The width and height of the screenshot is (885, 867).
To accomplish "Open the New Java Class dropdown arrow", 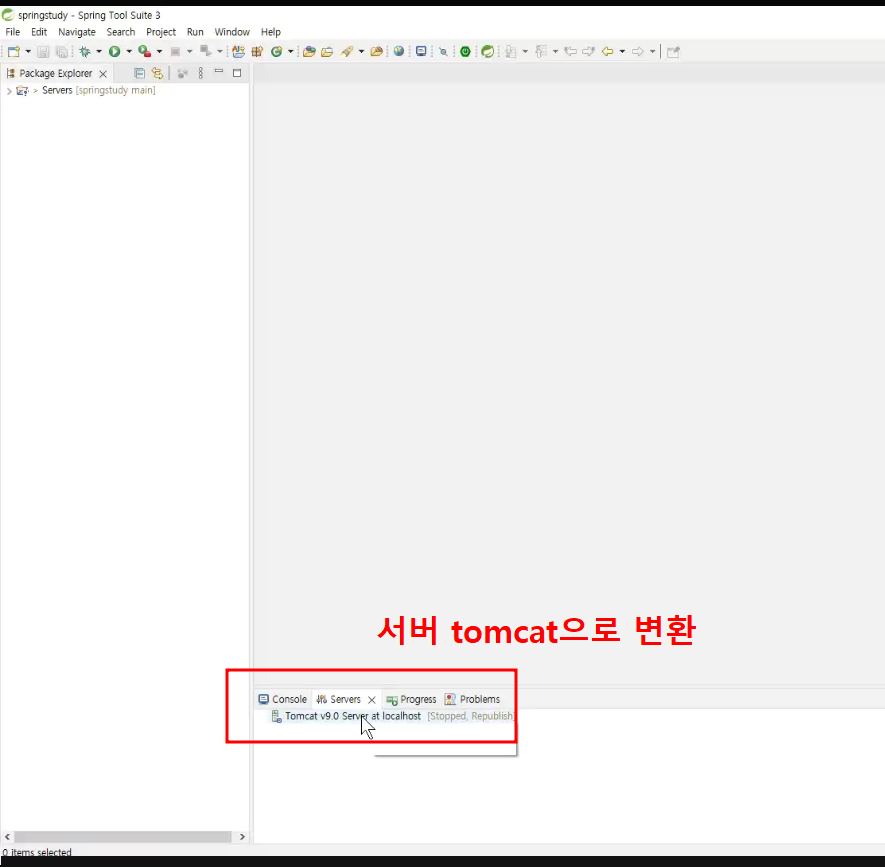I will [291, 52].
